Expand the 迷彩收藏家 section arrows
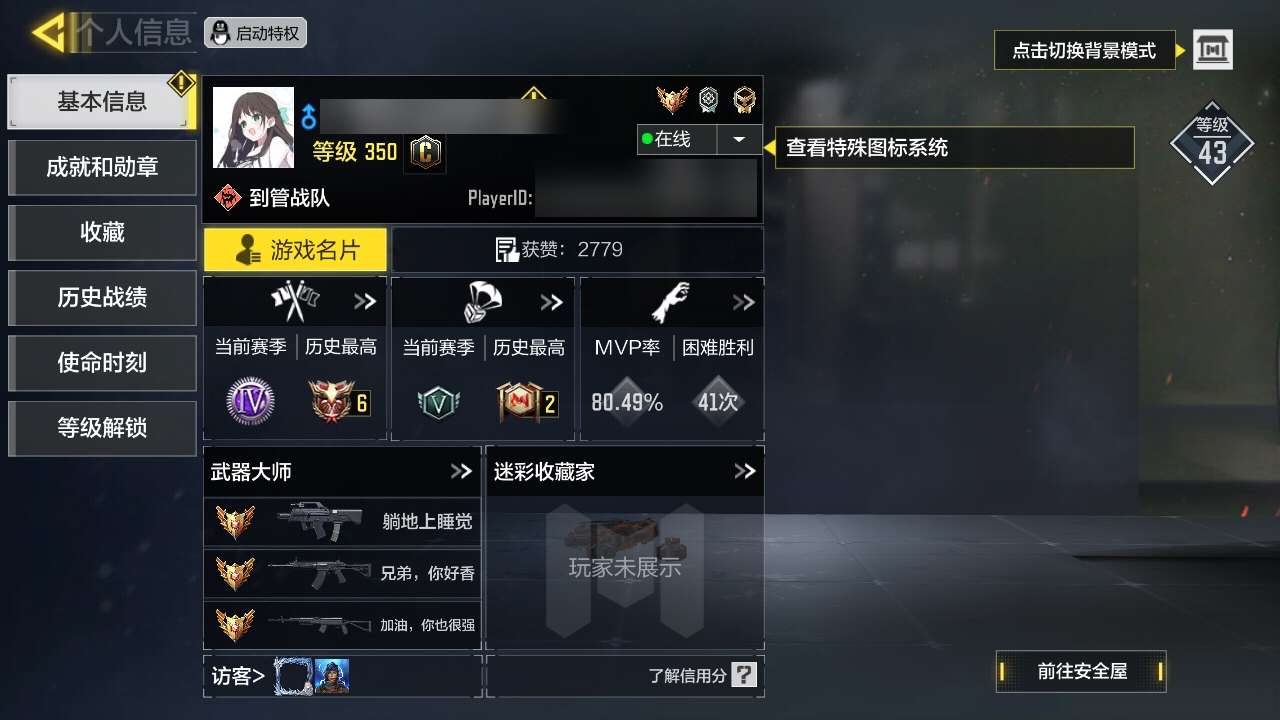Image resolution: width=1280 pixels, height=720 pixels. tap(745, 471)
